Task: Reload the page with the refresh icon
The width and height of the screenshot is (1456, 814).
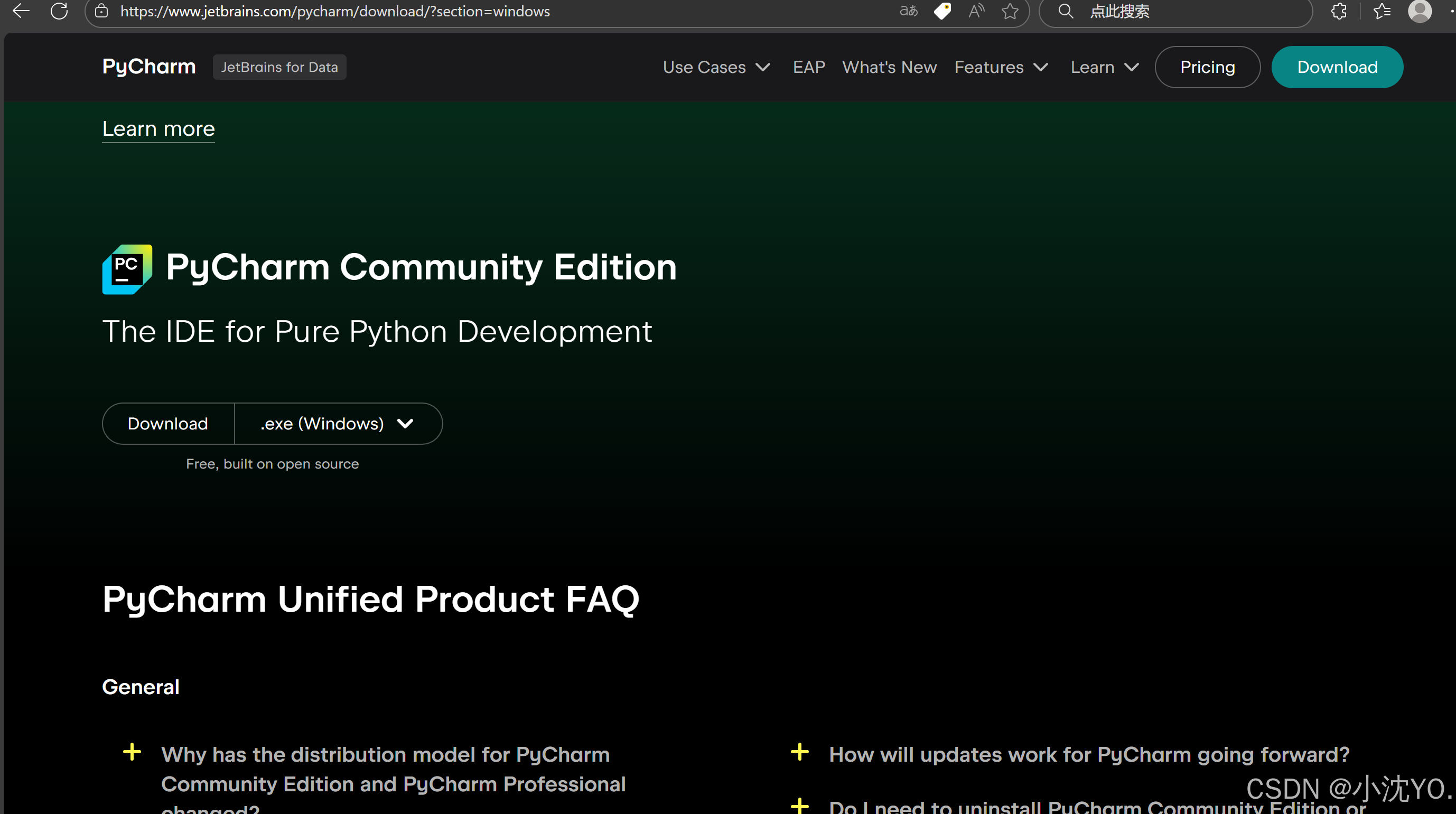Action: coord(59,11)
